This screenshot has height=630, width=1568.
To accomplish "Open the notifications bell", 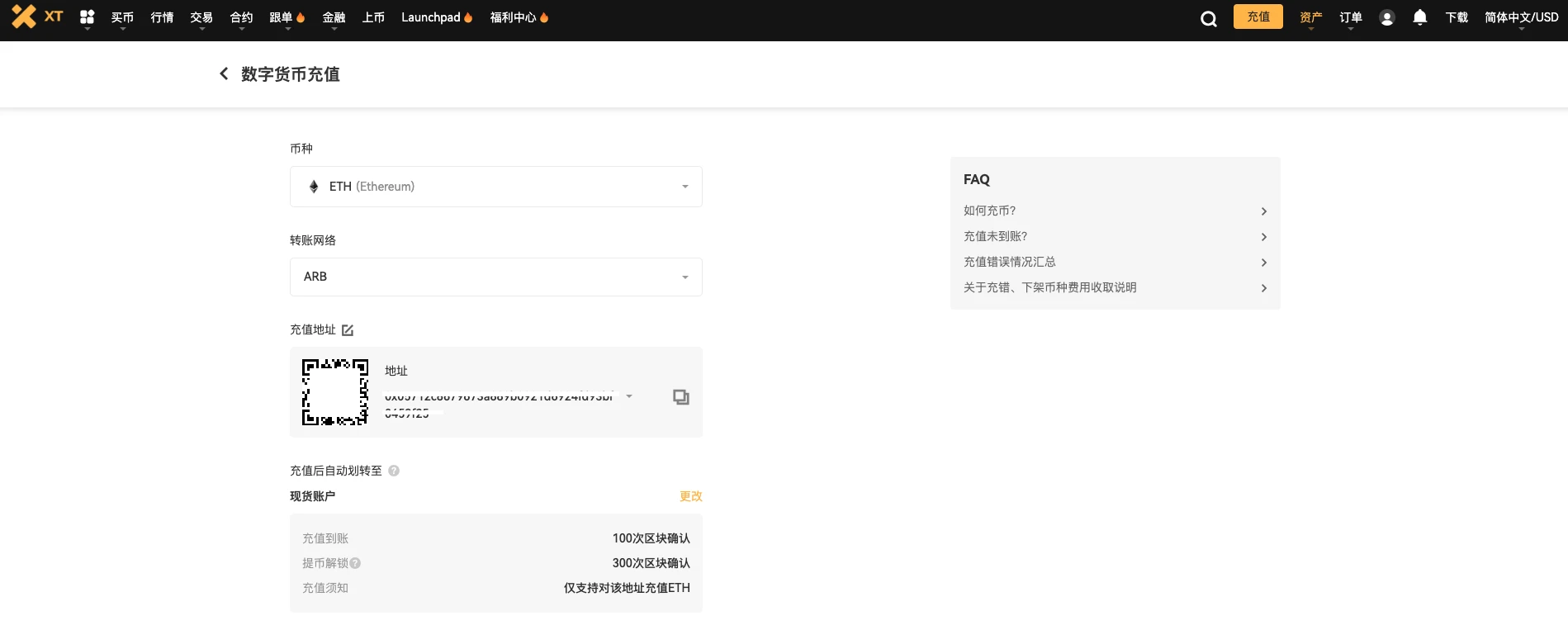I will pos(1419,17).
